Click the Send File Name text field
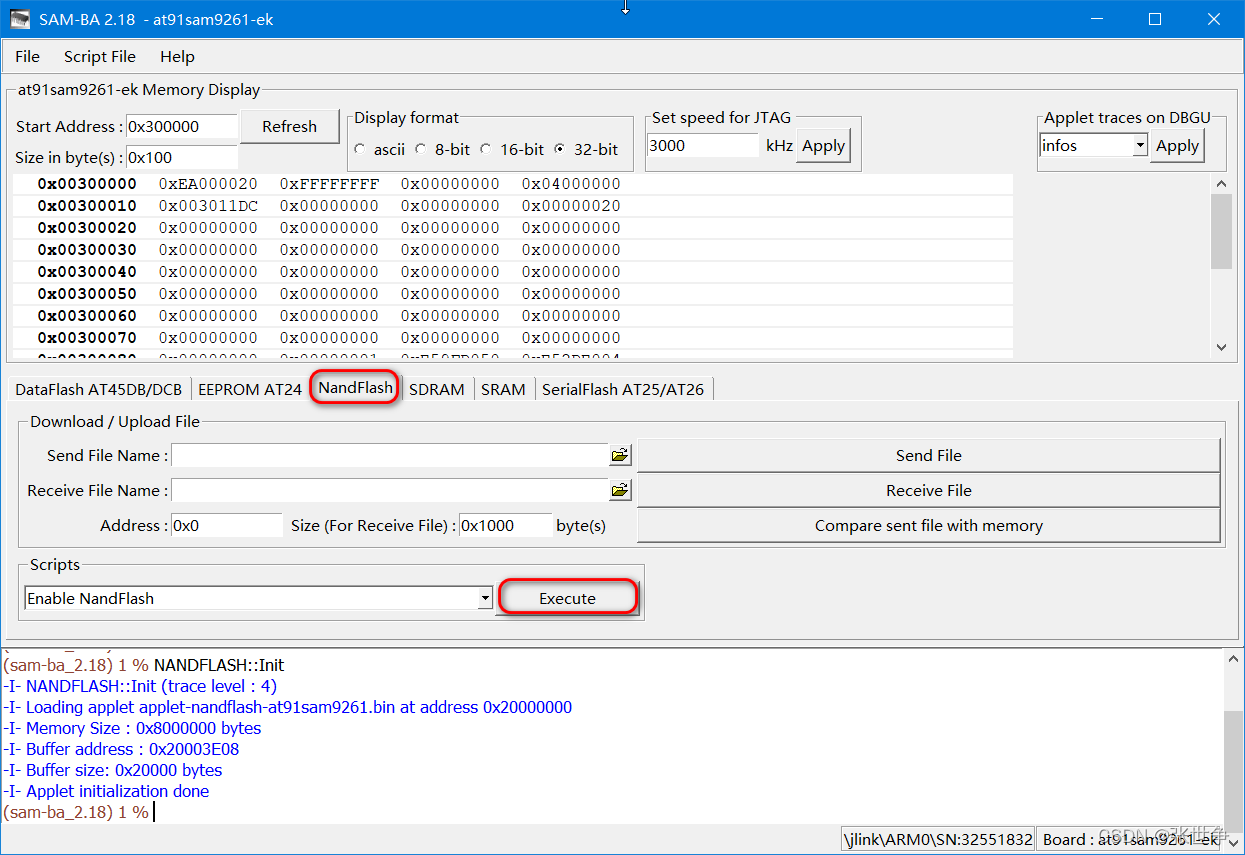 point(390,456)
